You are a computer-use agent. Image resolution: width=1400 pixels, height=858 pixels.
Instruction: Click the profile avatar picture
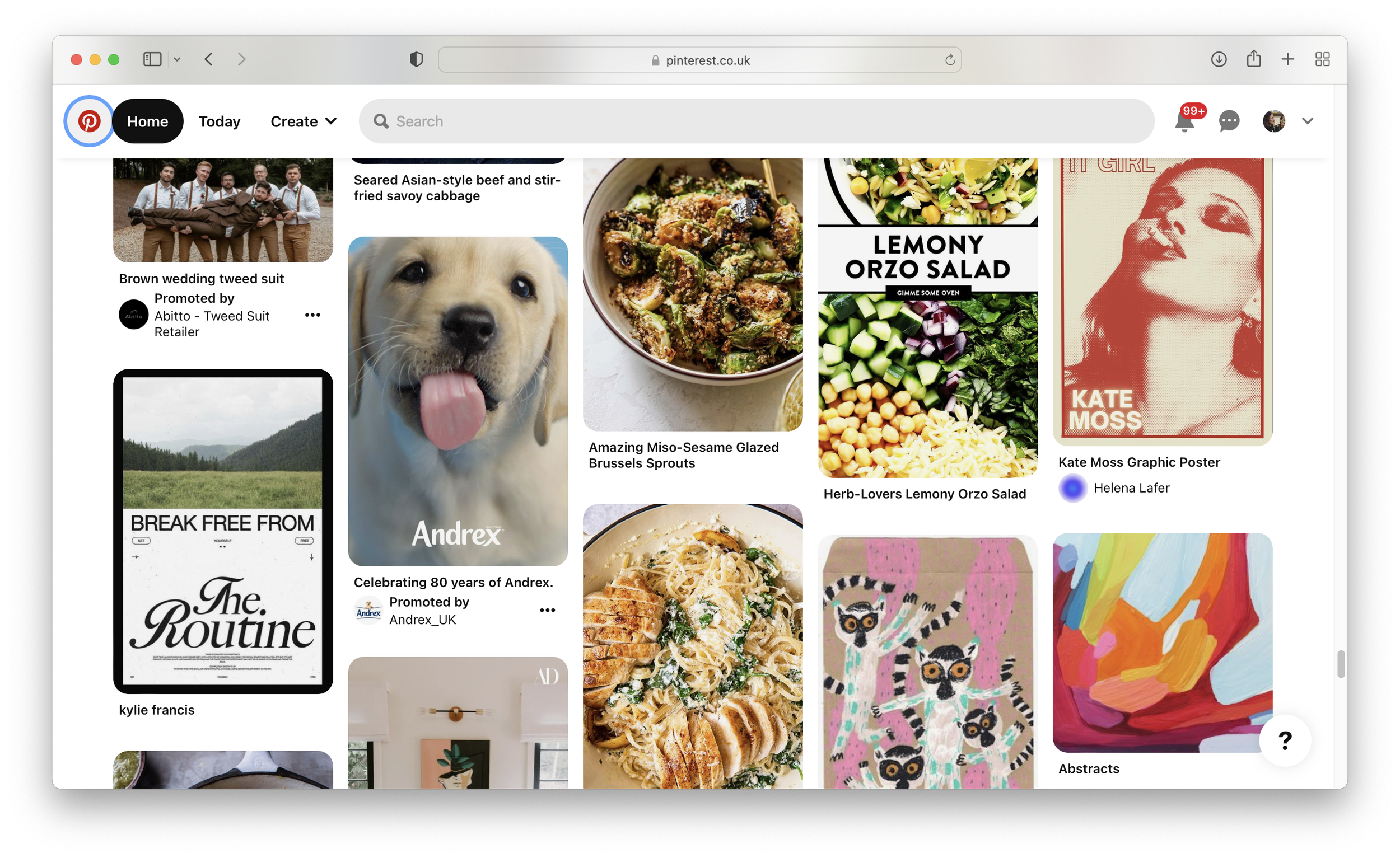(x=1273, y=121)
